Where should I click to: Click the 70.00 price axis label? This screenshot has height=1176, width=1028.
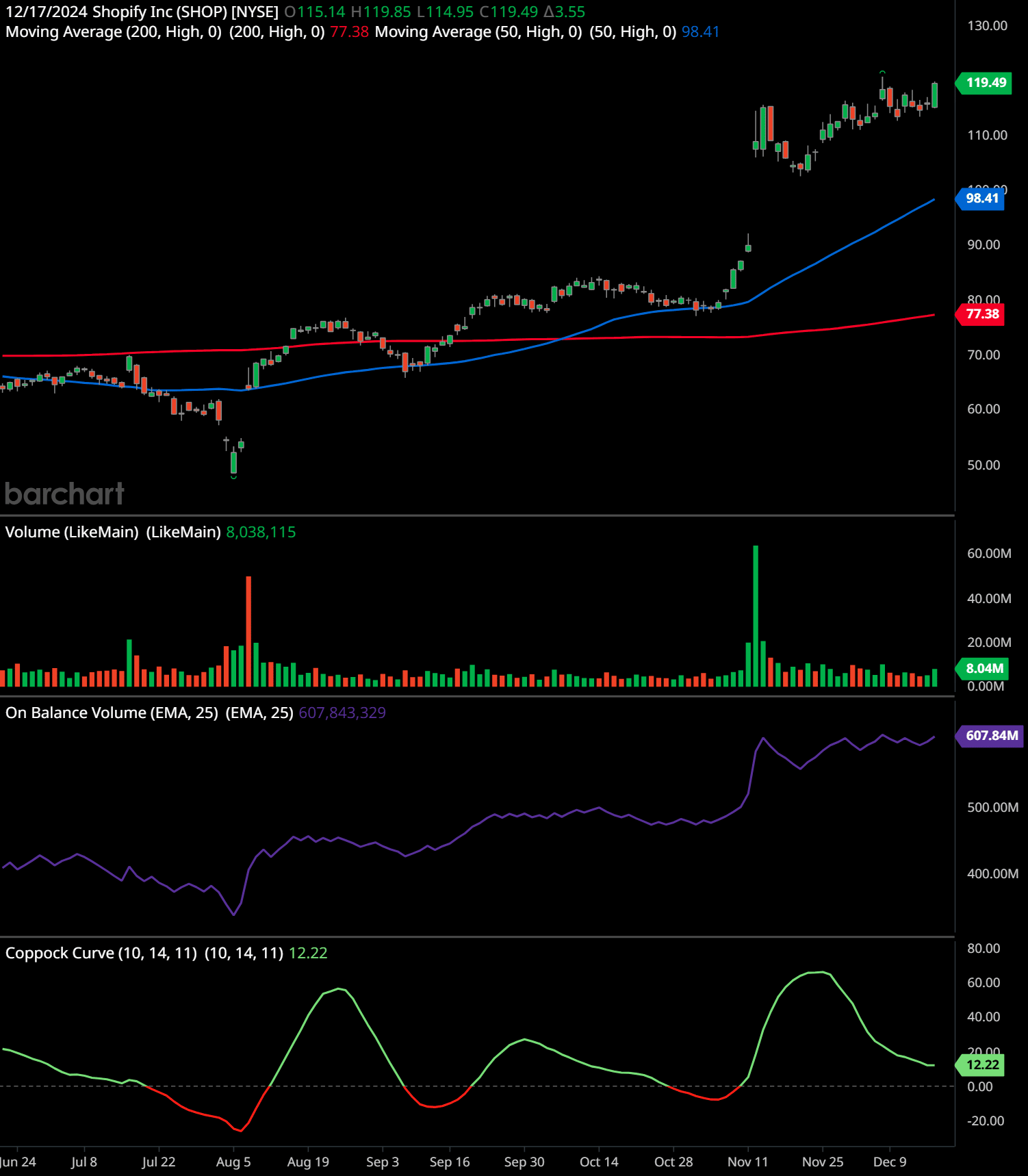pos(984,355)
